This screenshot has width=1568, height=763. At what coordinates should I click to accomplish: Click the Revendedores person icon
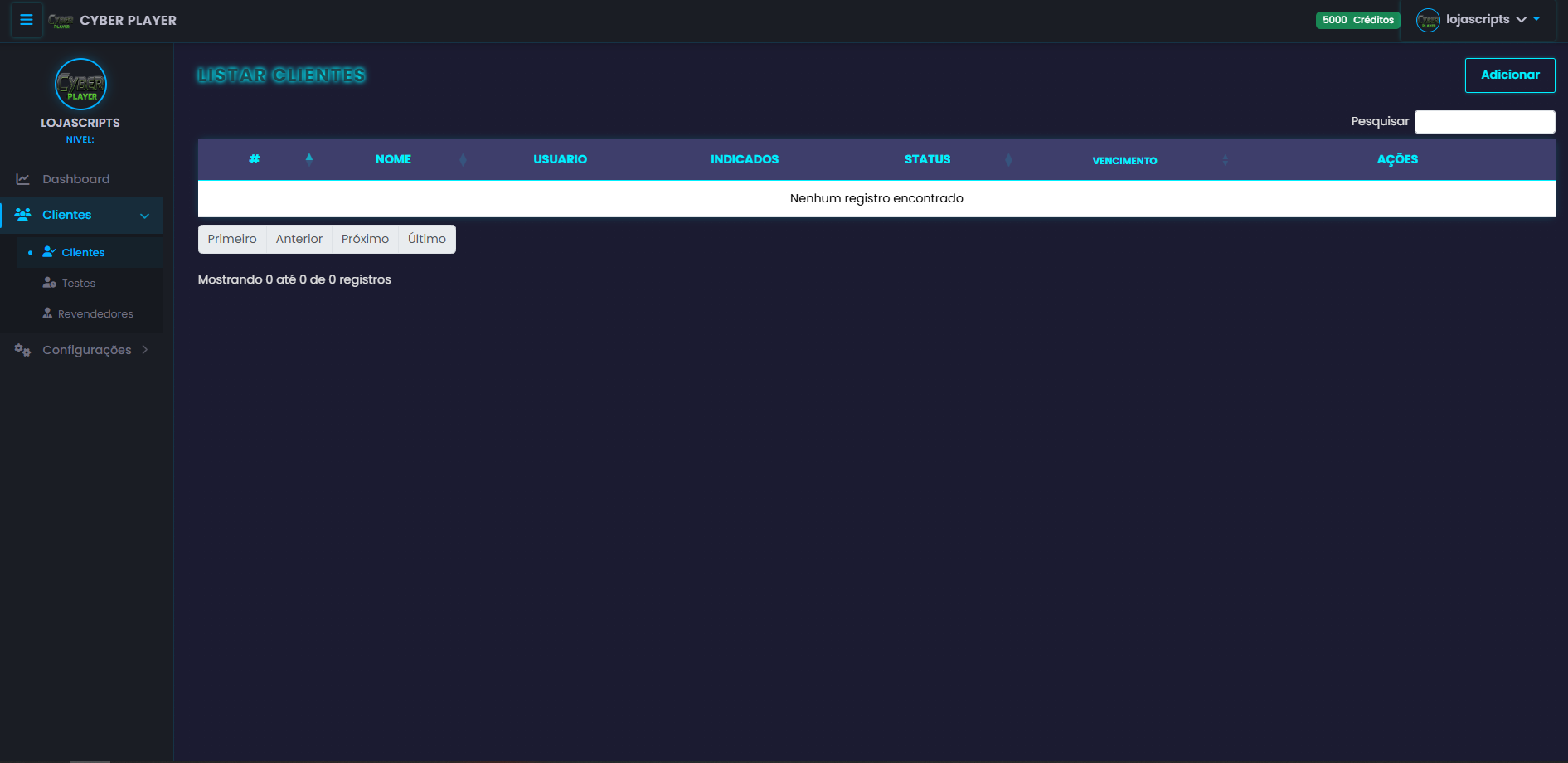[49, 313]
